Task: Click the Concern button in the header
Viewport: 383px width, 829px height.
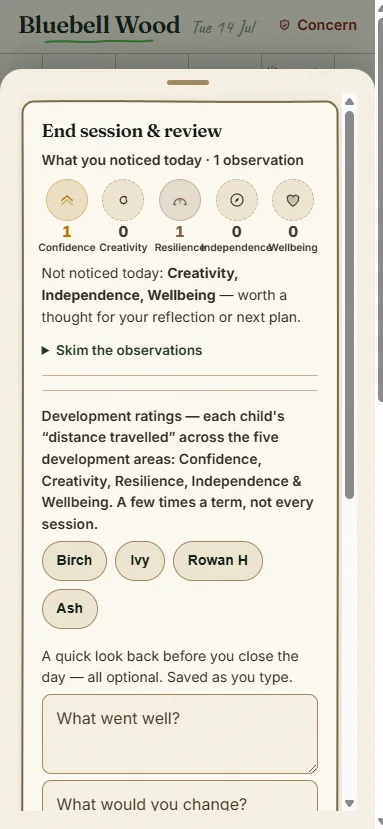Action: pos(318,25)
